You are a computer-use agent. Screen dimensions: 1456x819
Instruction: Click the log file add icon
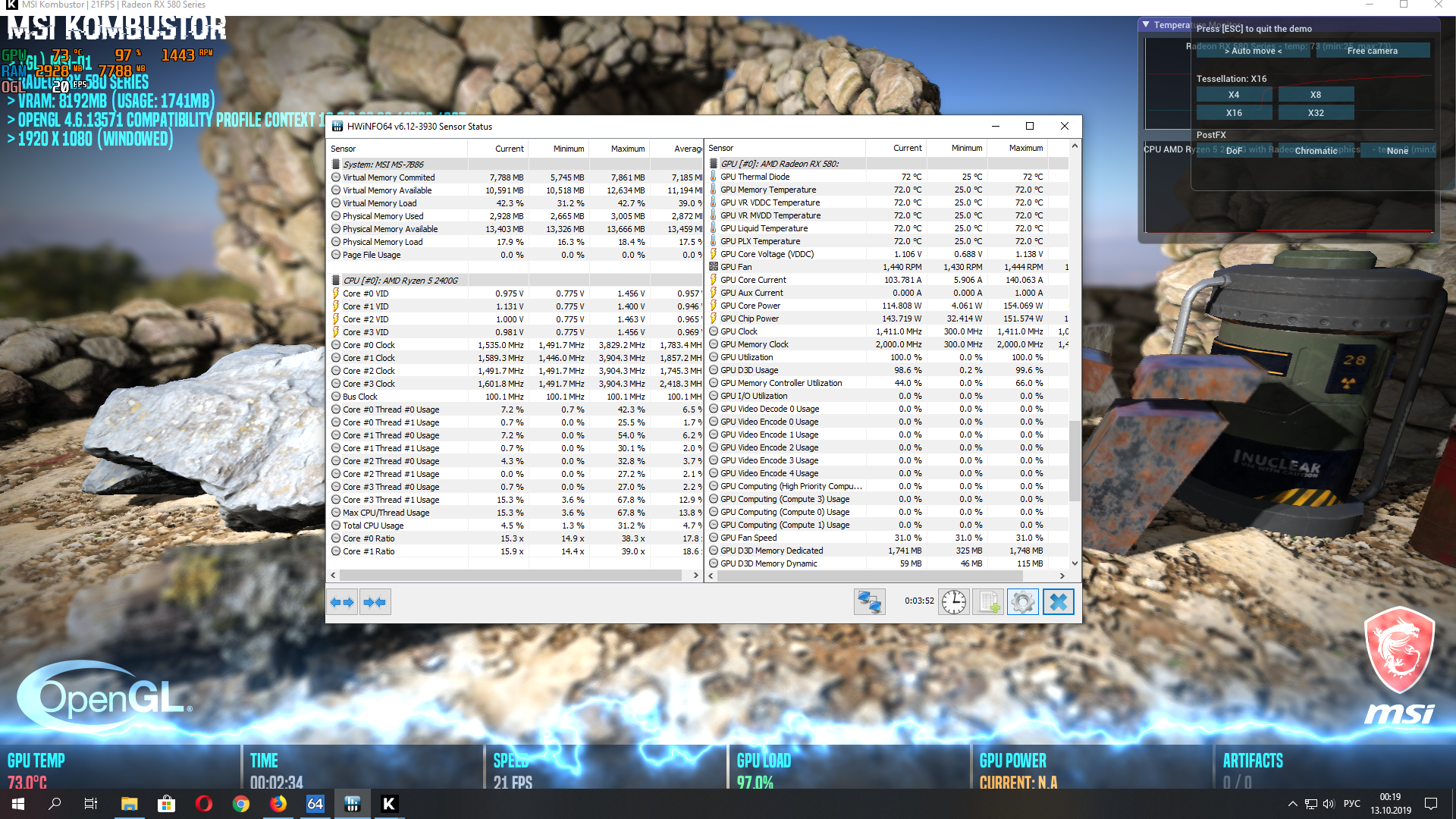pyautogui.click(x=988, y=602)
